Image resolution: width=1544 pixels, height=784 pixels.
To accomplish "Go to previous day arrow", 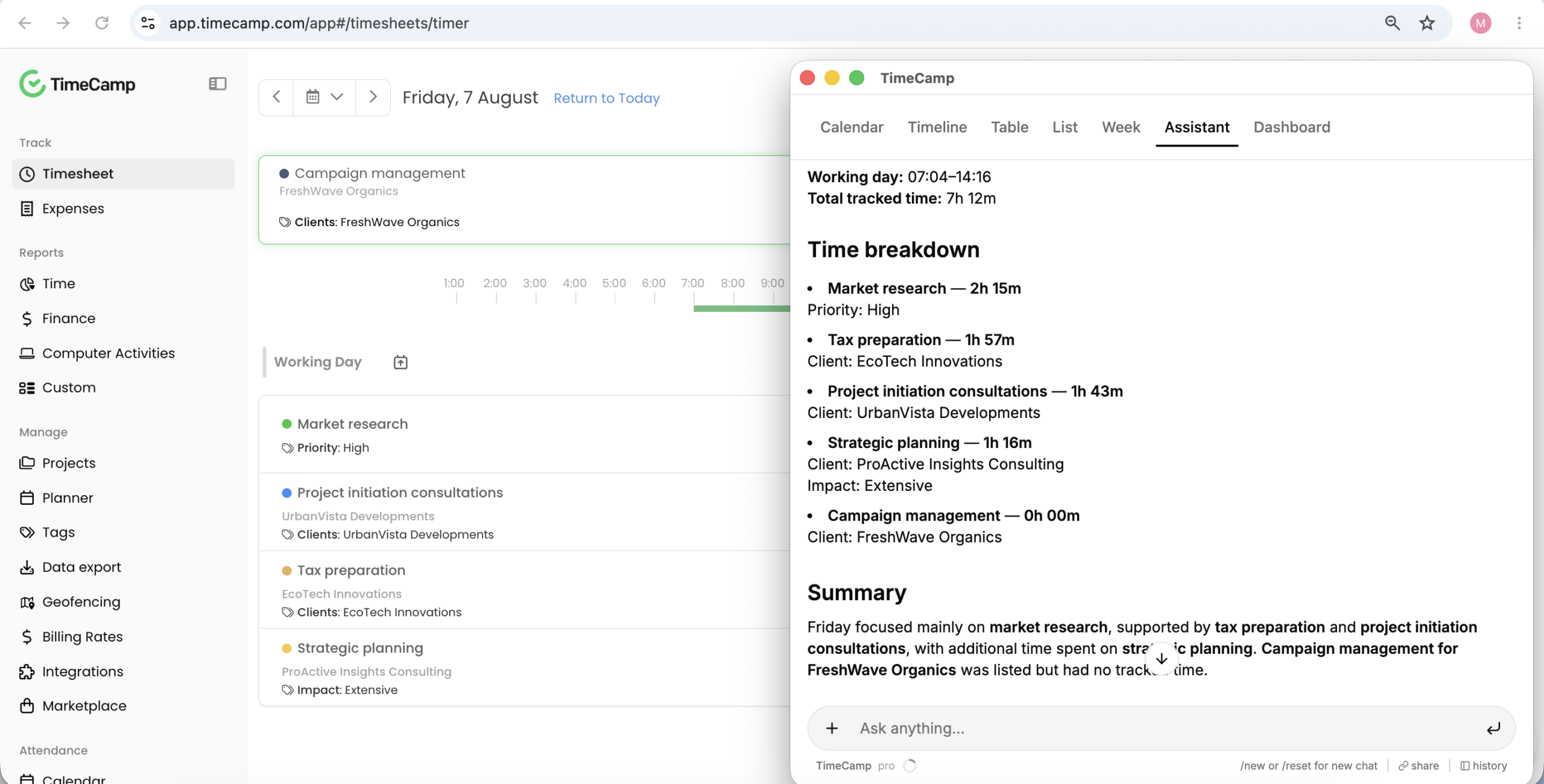I will click(276, 97).
